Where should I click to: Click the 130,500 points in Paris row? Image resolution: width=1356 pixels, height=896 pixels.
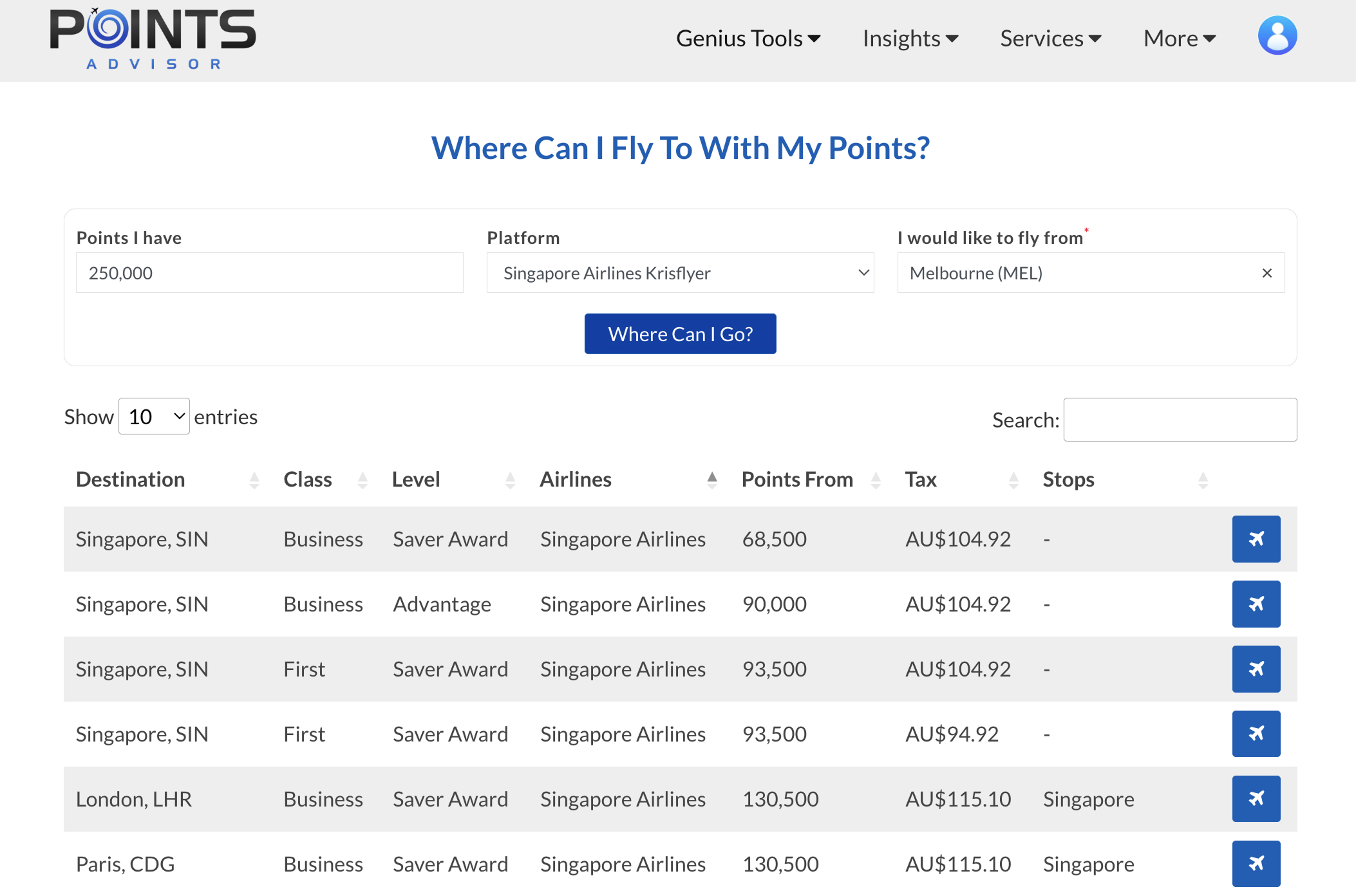(780, 864)
